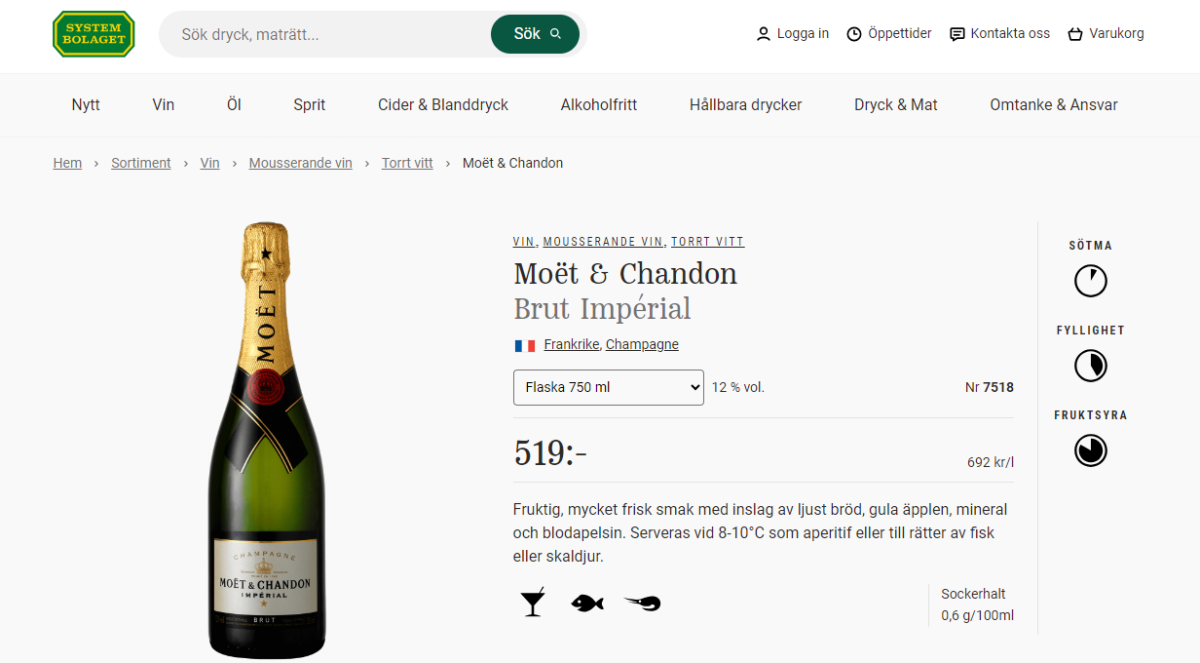This screenshot has height=663, width=1200.
Task: Open Öppettider opening hours
Action: click(x=889, y=34)
